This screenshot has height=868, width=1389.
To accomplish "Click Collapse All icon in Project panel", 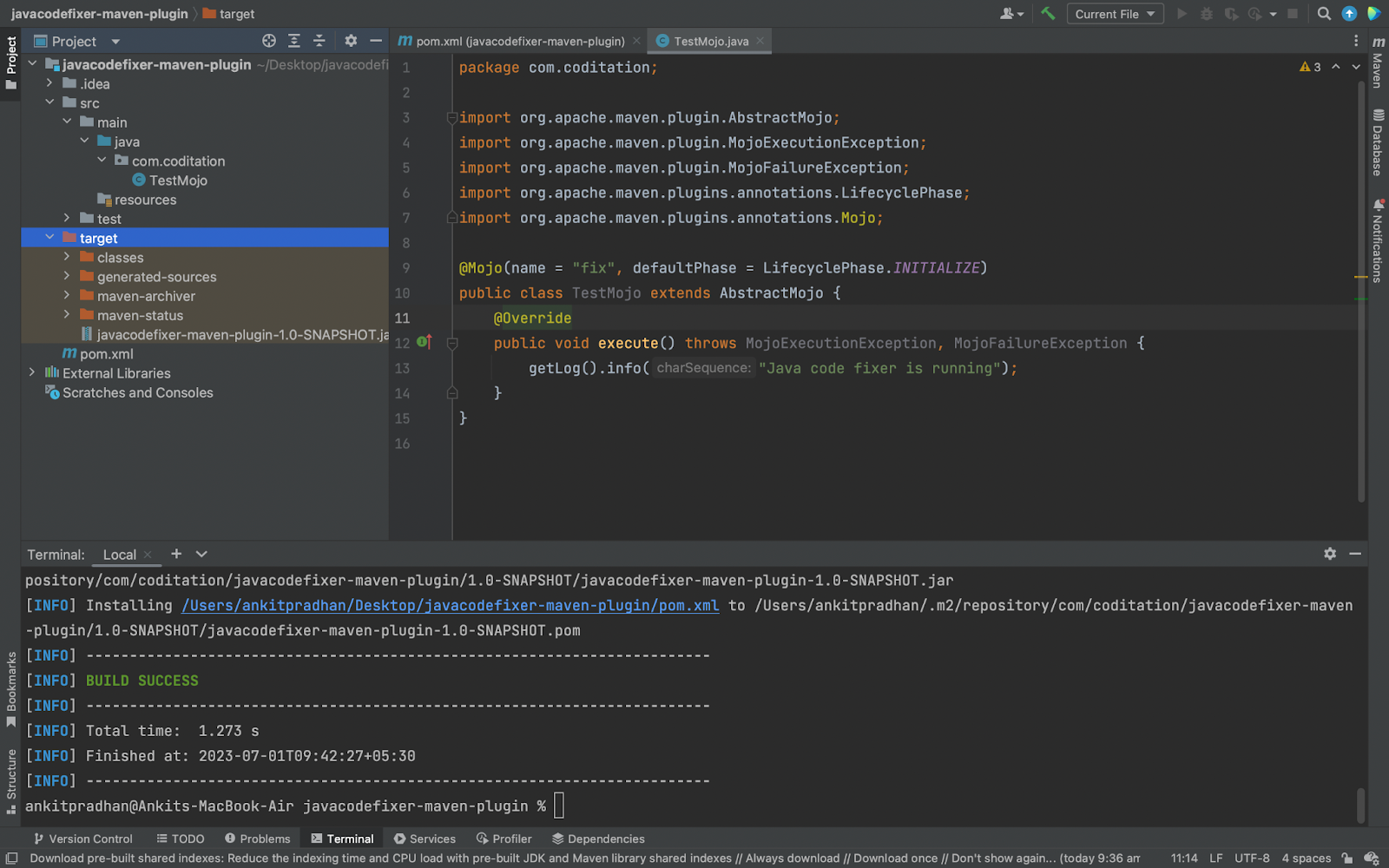I will coord(319,41).
